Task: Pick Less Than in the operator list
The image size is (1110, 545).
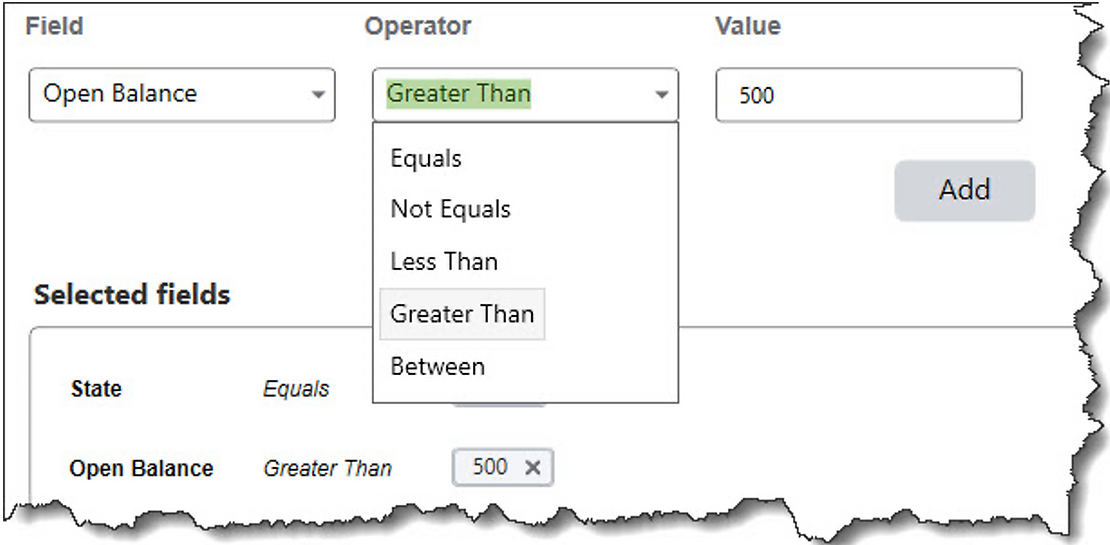Action: tap(444, 261)
